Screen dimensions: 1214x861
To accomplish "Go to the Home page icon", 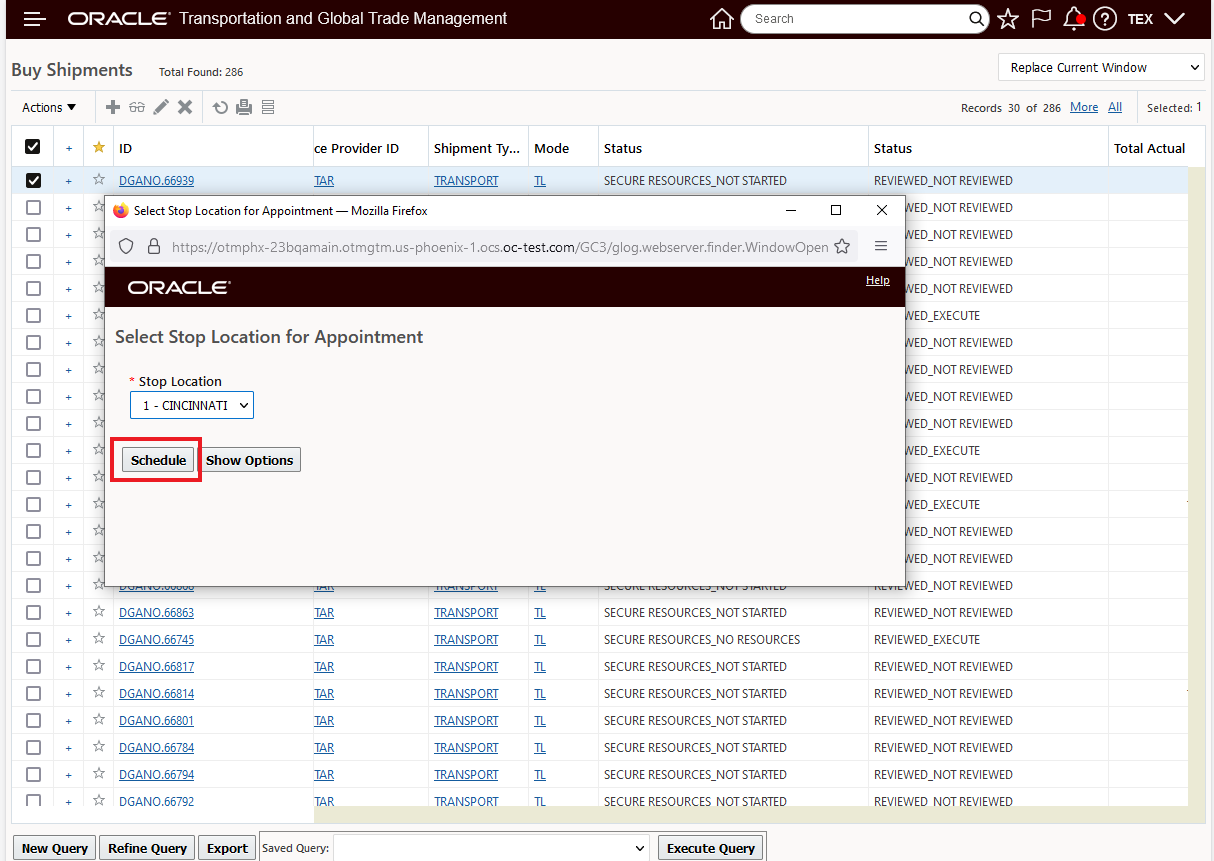I will tap(721, 19).
